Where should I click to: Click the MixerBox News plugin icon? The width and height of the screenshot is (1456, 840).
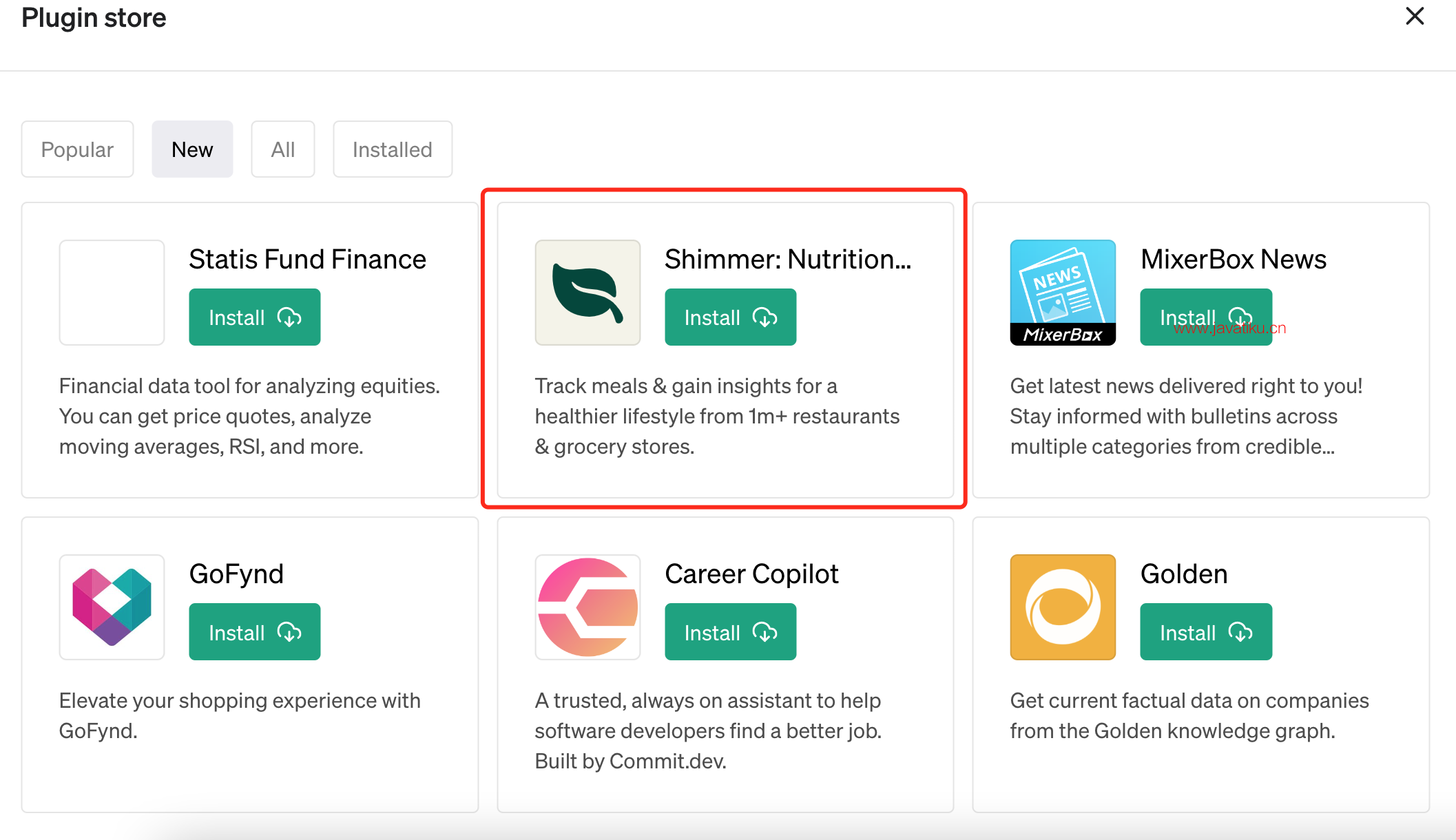point(1063,293)
